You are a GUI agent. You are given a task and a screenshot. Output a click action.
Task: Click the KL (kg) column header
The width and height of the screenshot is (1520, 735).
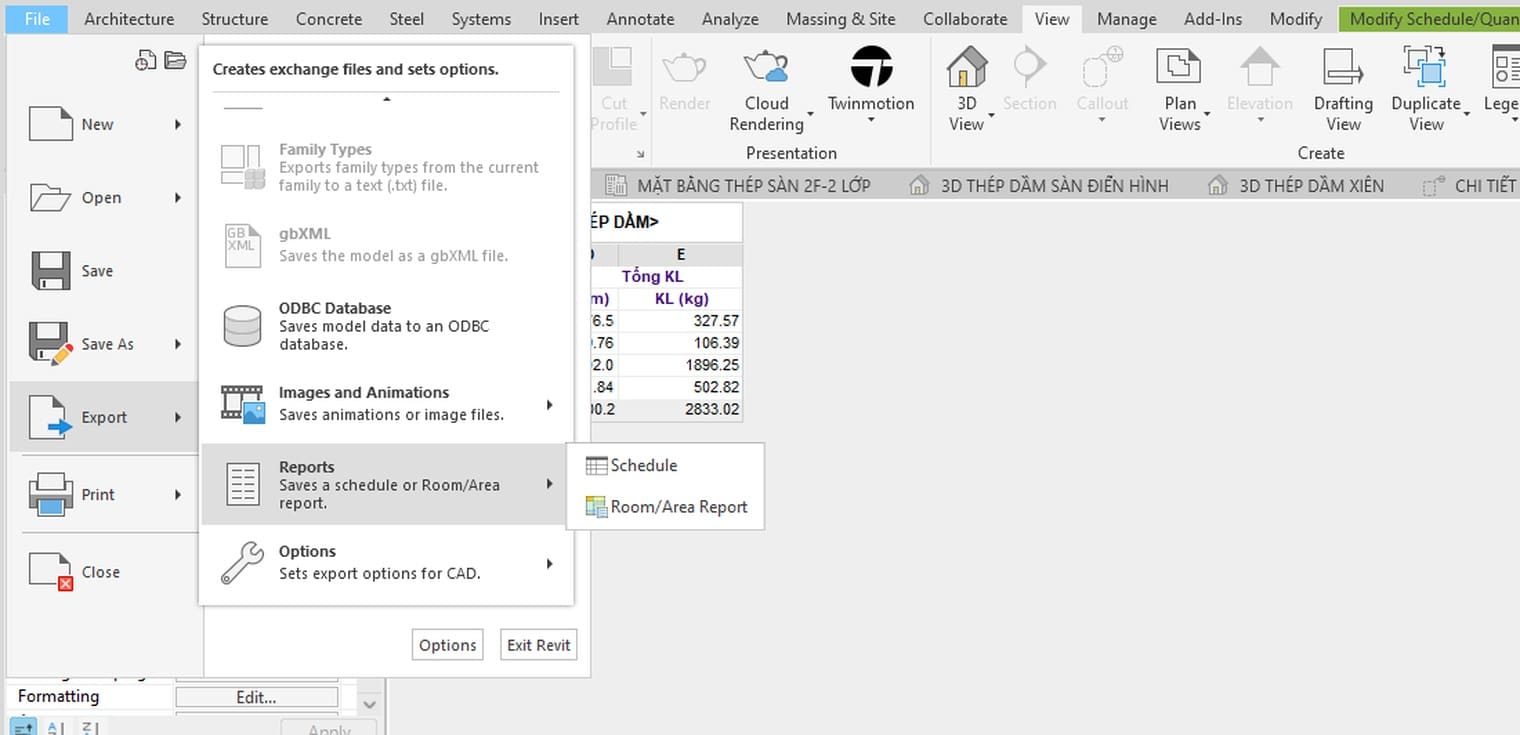681,298
